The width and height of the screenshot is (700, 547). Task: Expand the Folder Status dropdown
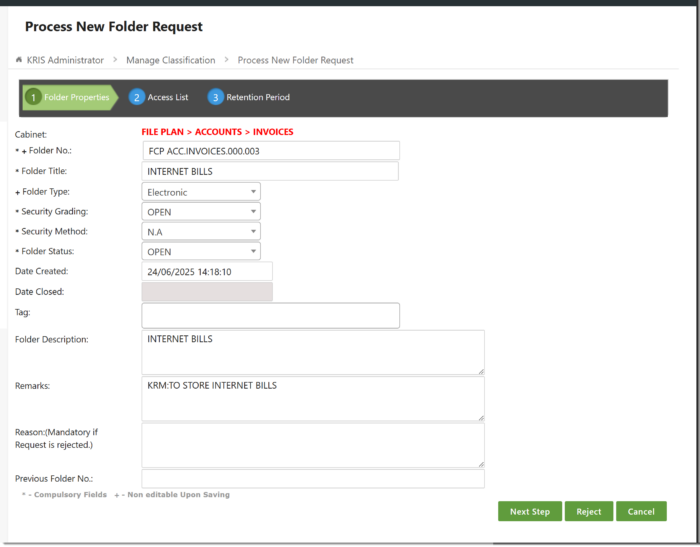(x=201, y=251)
